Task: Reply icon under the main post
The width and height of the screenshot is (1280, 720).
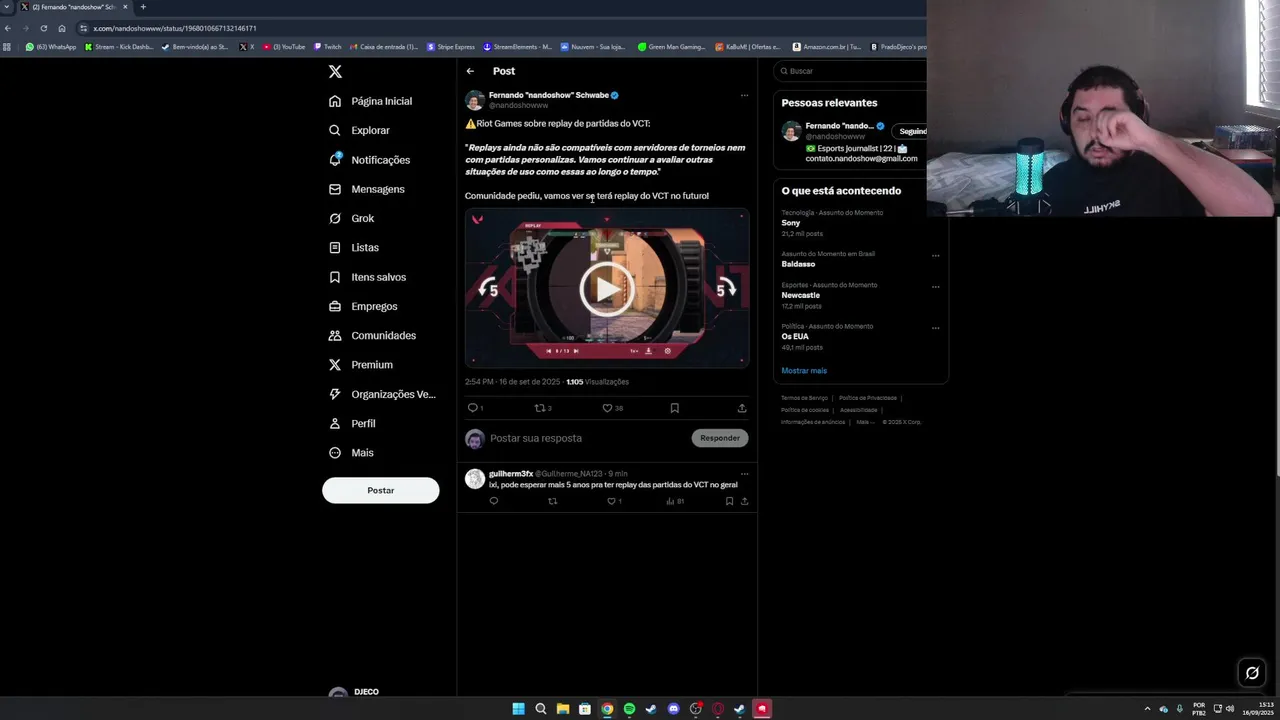Action: point(473,408)
